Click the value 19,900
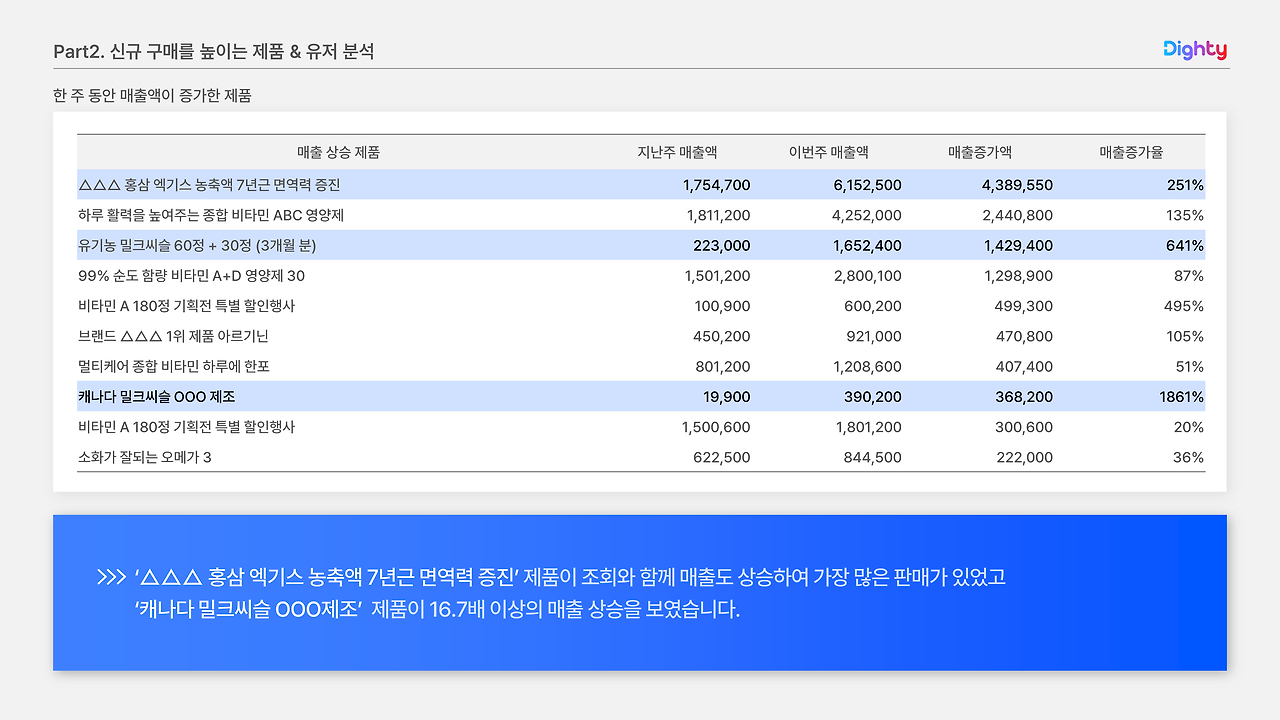This screenshot has height=720, width=1280. 726,396
